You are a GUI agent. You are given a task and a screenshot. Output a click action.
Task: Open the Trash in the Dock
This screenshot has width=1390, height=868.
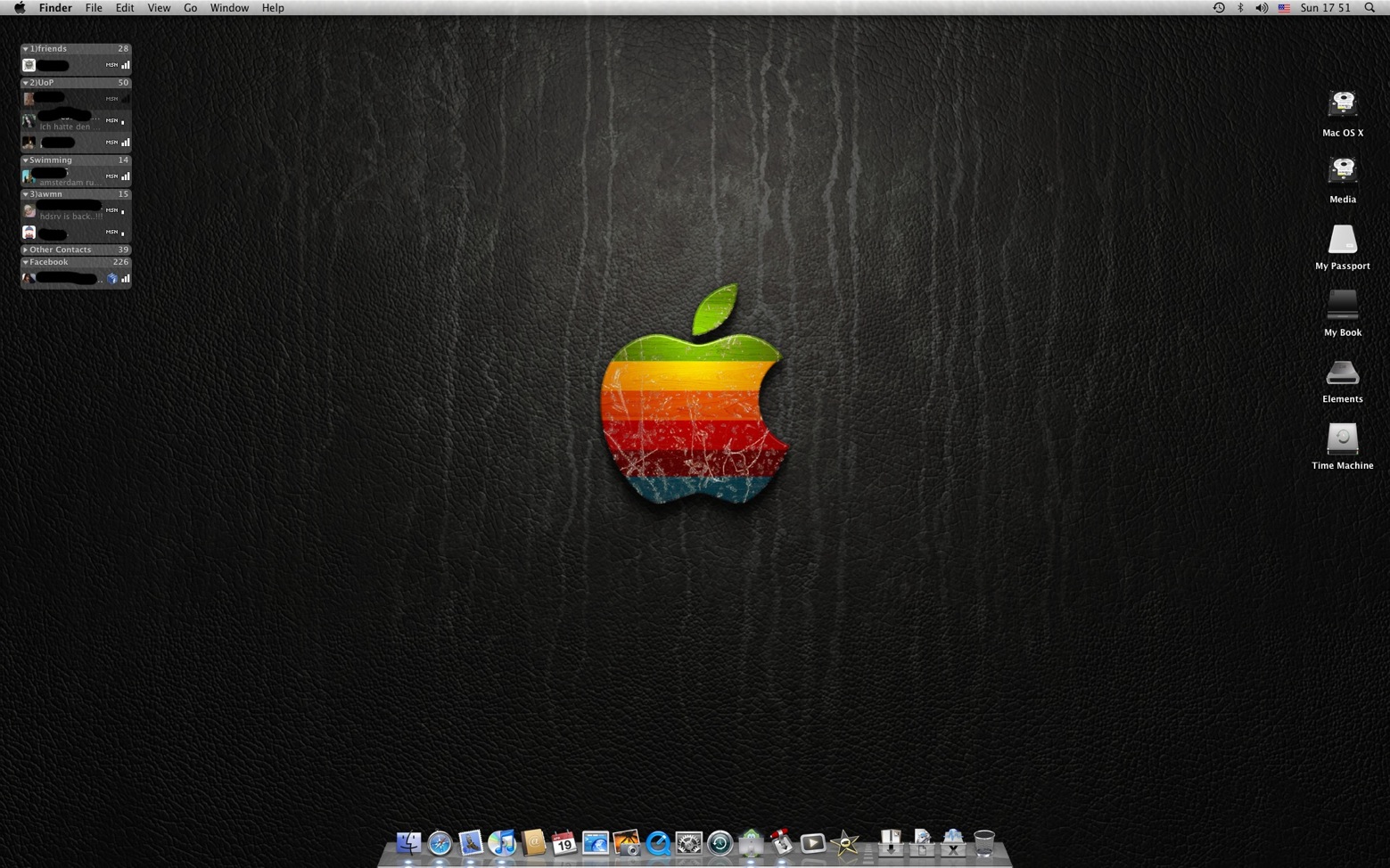point(984,843)
